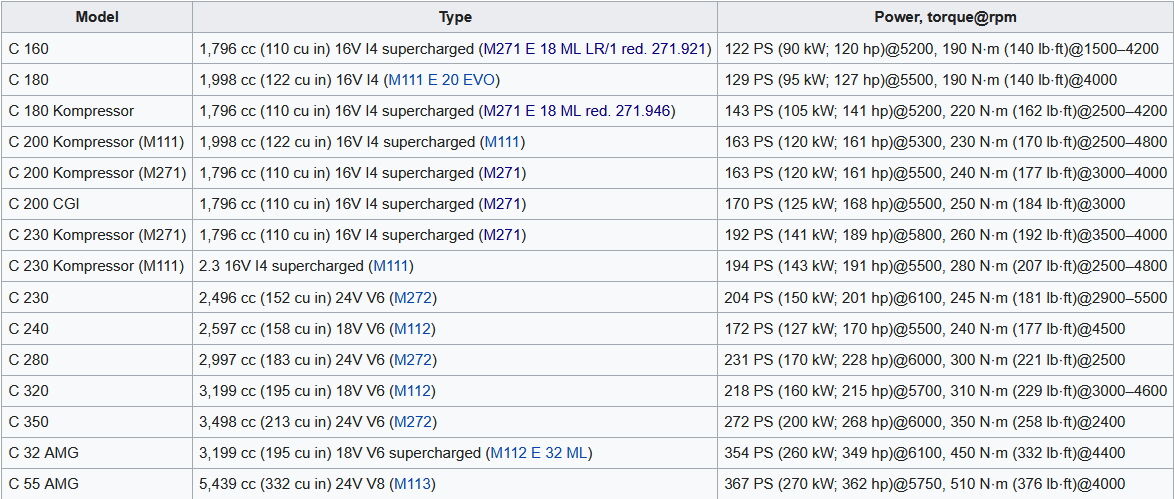1174x499 pixels.
Task: Click the 192 PS (141 kW; 189 hp)@5800 power cell
Action: coord(946,235)
